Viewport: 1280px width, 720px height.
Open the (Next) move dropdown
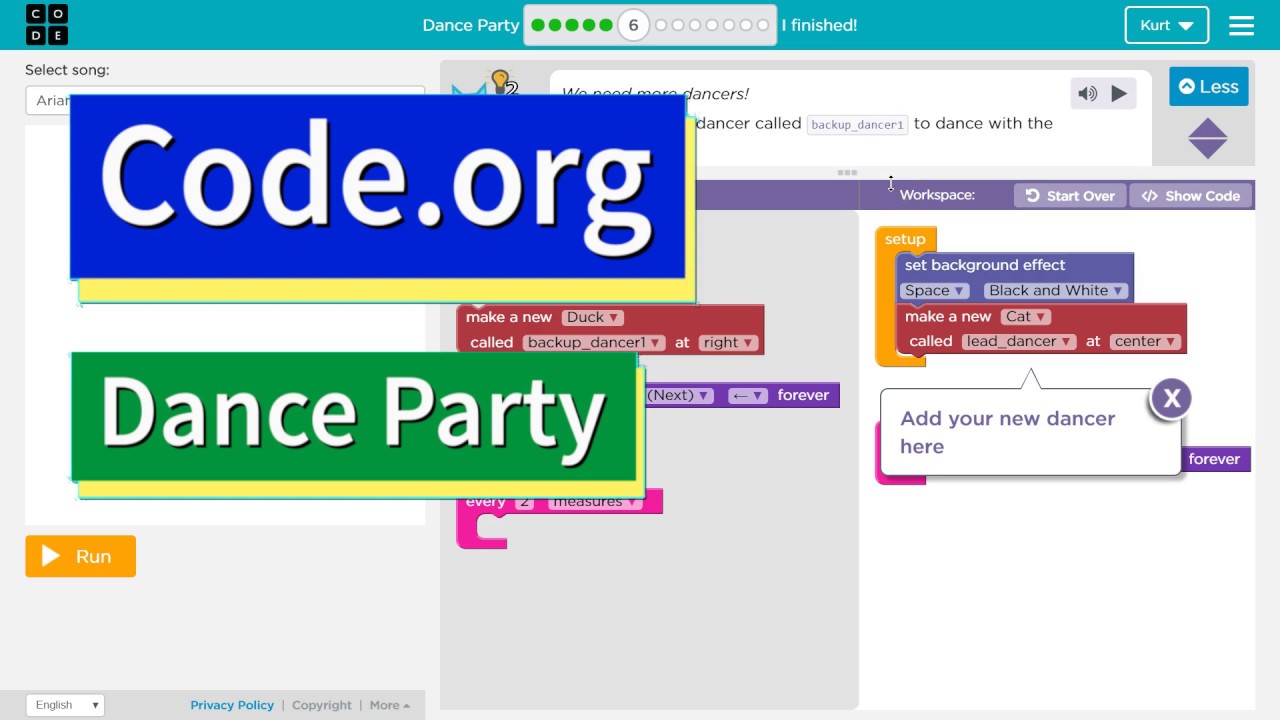click(x=678, y=395)
